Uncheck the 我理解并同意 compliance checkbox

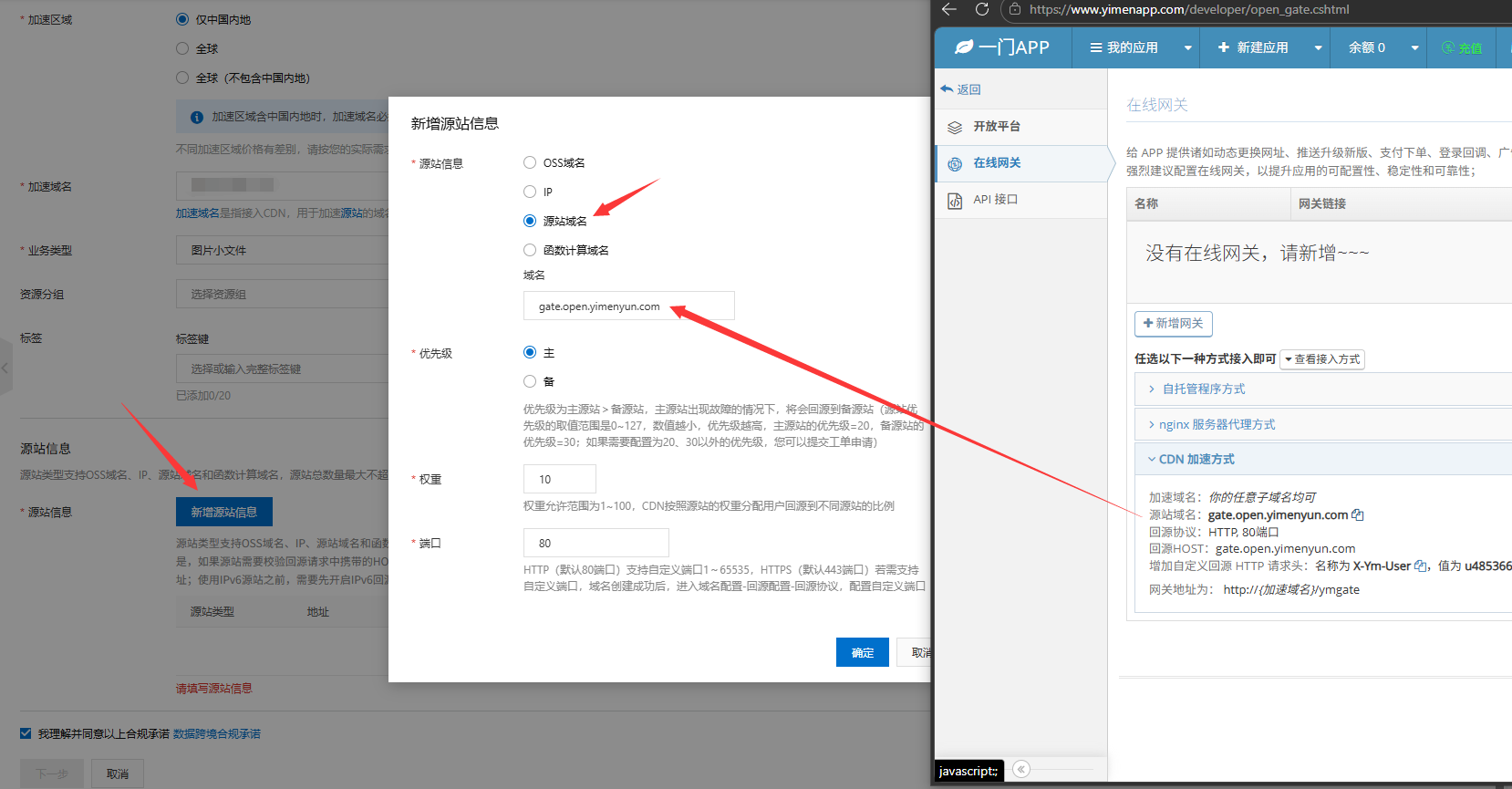26,733
